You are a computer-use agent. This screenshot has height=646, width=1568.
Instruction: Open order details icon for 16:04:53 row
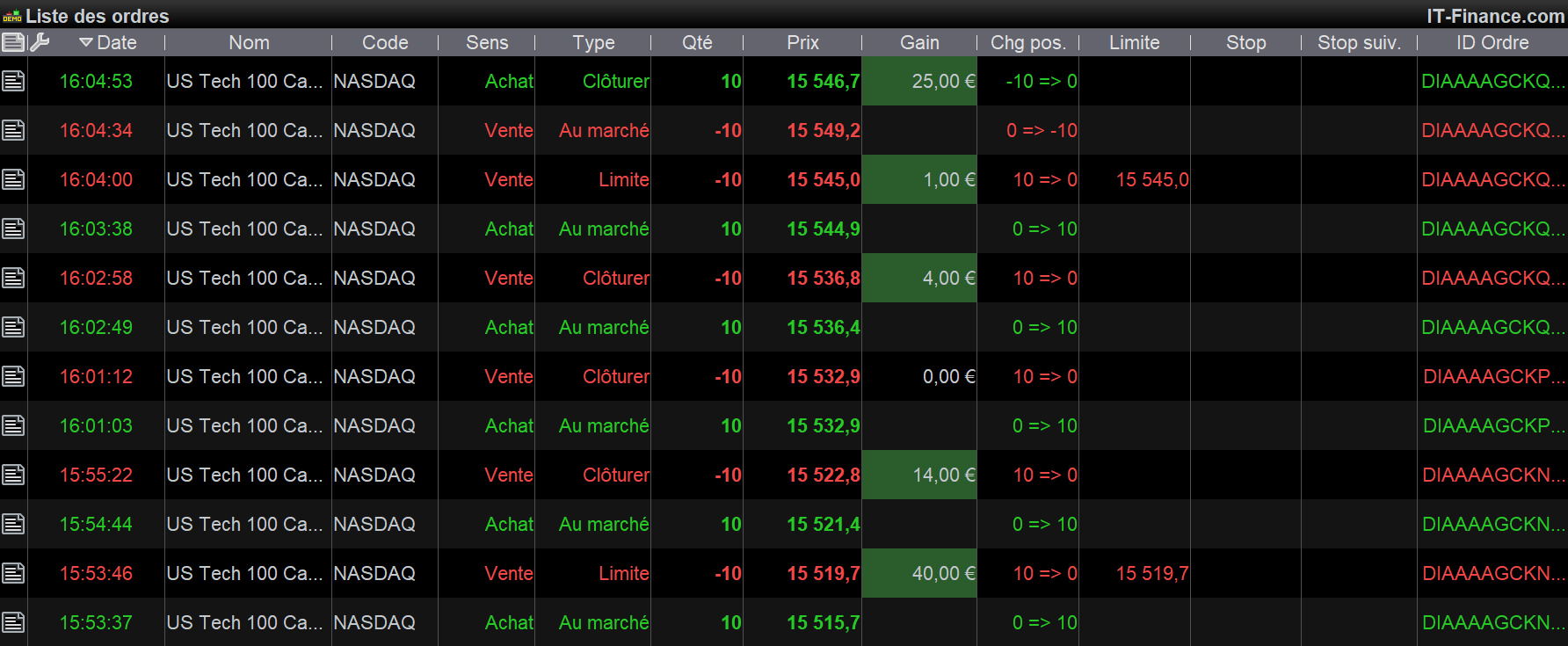click(13, 82)
